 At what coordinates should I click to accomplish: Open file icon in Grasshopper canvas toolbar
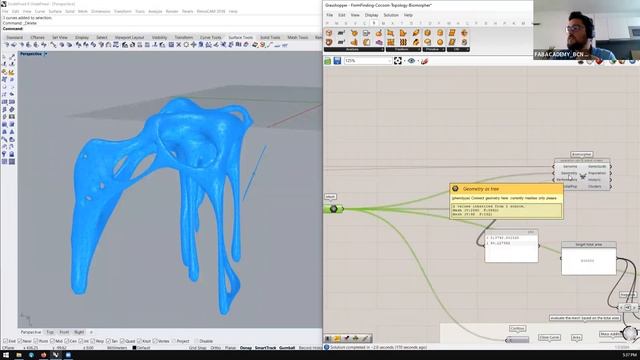[328, 61]
